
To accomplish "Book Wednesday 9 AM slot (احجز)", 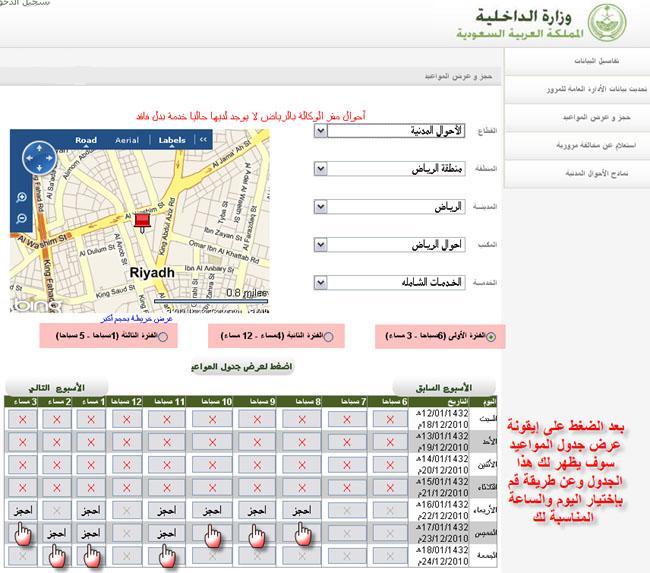I will click(x=257, y=511).
